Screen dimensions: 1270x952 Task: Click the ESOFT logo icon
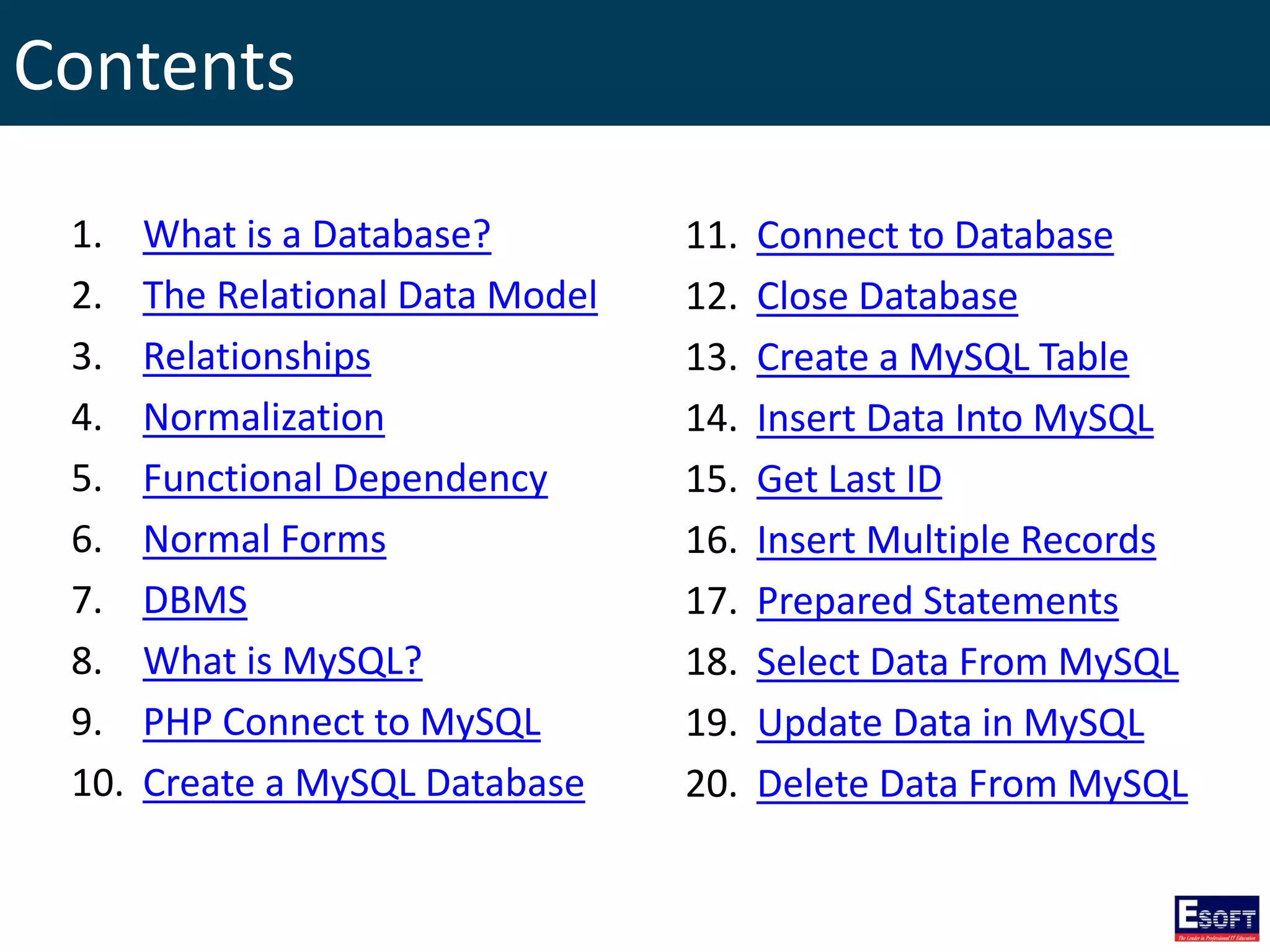pos(1216,917)
